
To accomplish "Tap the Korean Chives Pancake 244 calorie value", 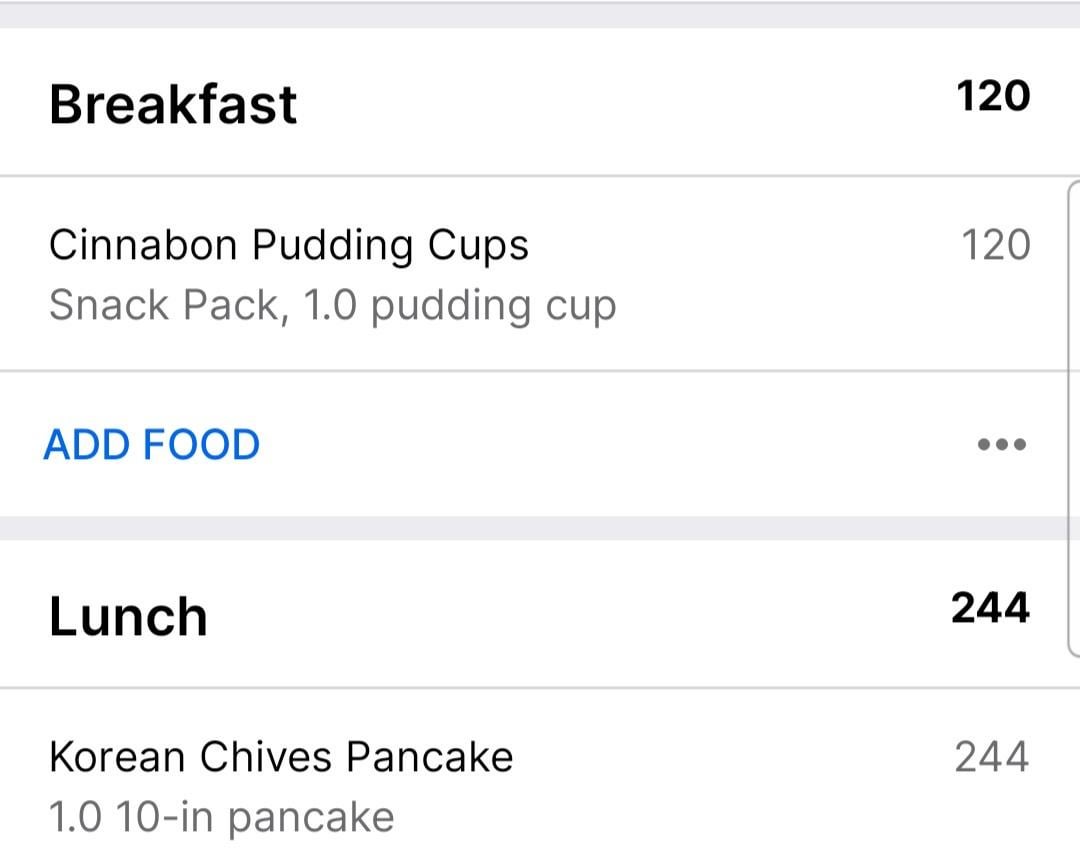I will click(x=991, y=757).
